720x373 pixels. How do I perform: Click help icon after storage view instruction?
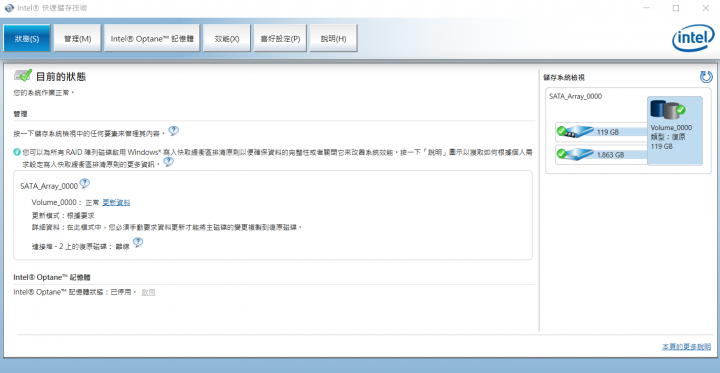173,131
